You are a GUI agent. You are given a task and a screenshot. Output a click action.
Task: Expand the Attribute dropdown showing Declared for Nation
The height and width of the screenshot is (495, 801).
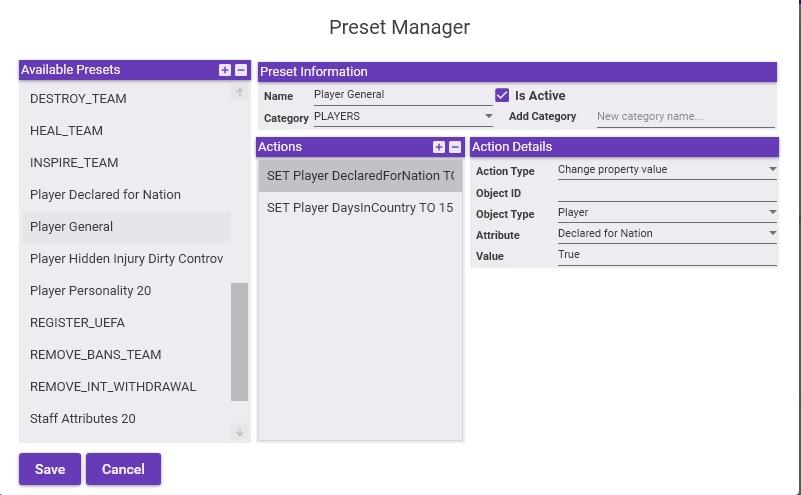pyautogui.click(x=667, y=233)
